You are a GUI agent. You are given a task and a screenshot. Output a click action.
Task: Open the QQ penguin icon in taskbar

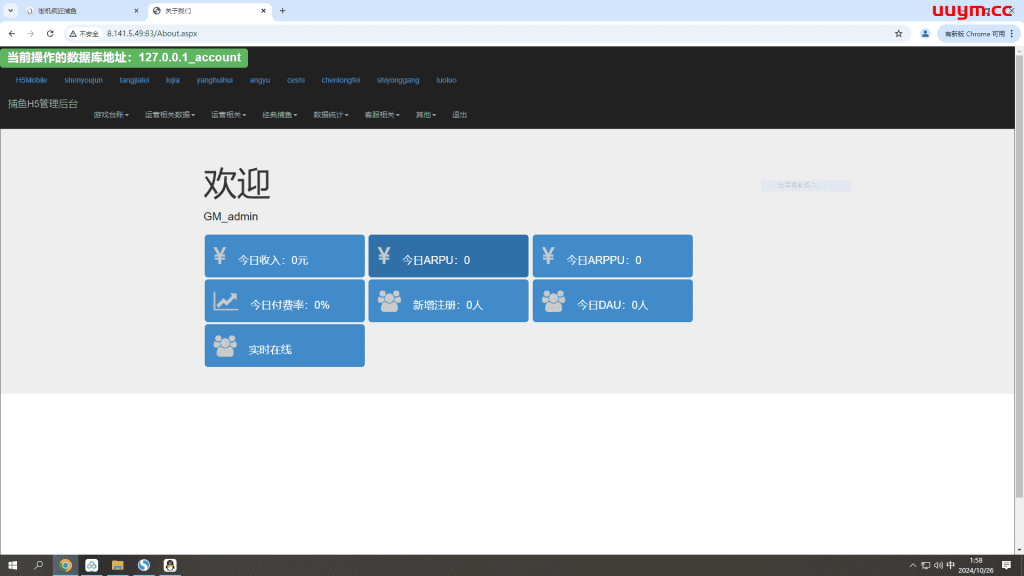tap(170, 565)
